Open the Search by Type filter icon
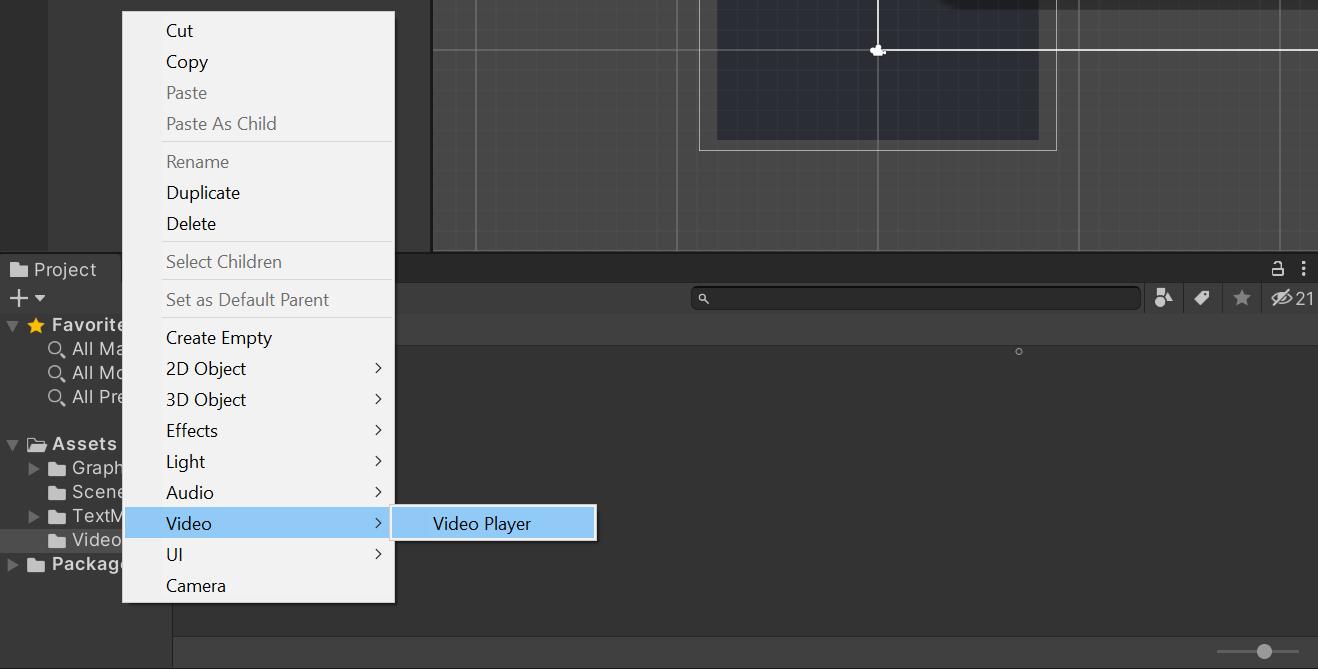This screenshot has width=1318, height=669. tap(1163, 298)
